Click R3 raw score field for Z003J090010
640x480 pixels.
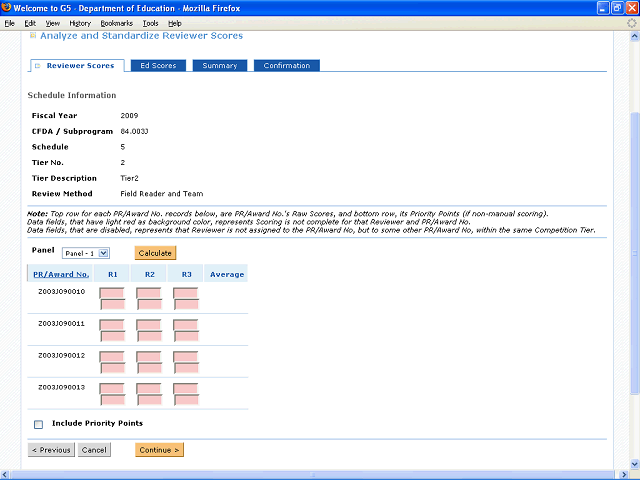(185, 293)
